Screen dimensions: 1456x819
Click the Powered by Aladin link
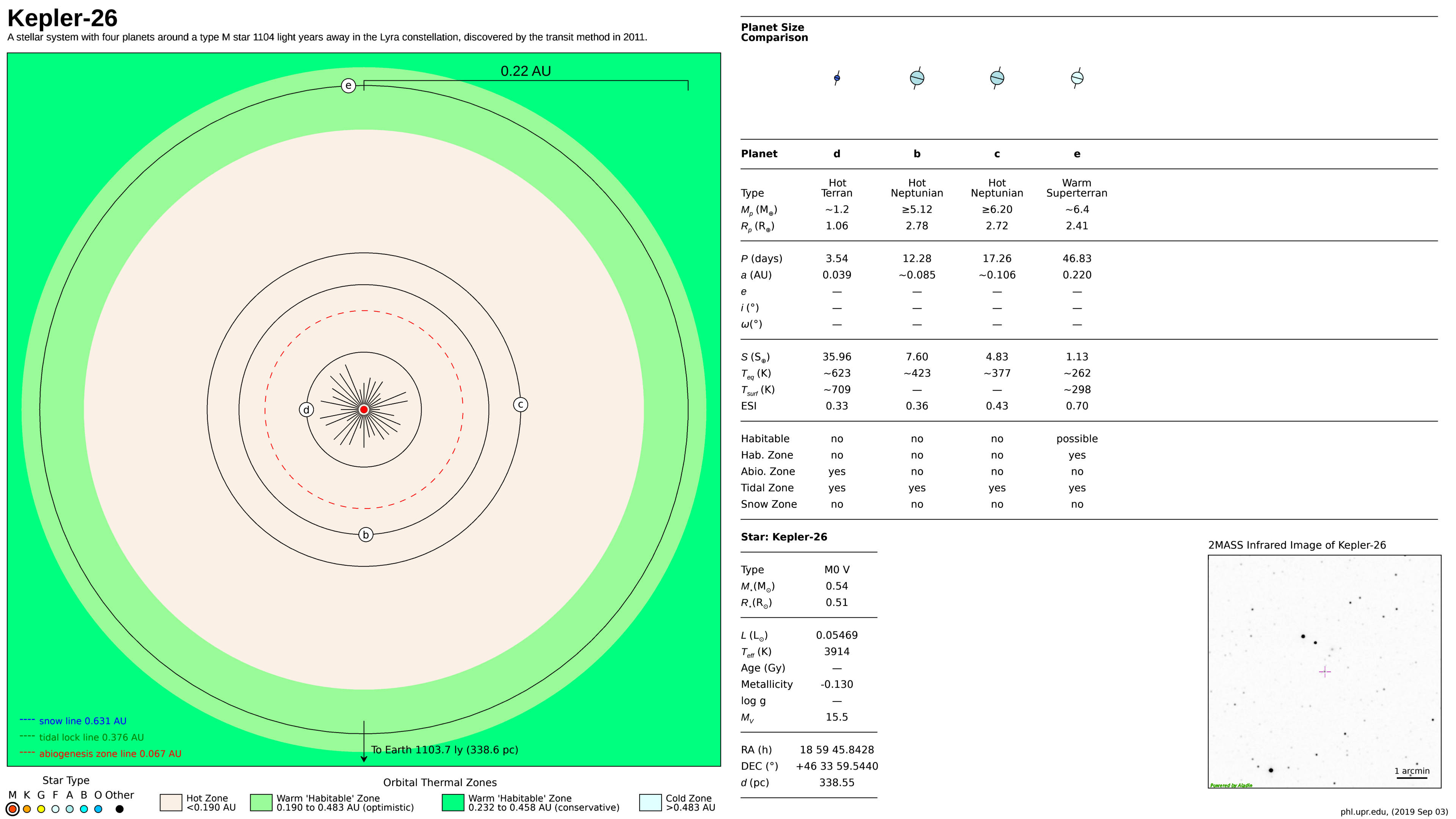coord(1230,785)
